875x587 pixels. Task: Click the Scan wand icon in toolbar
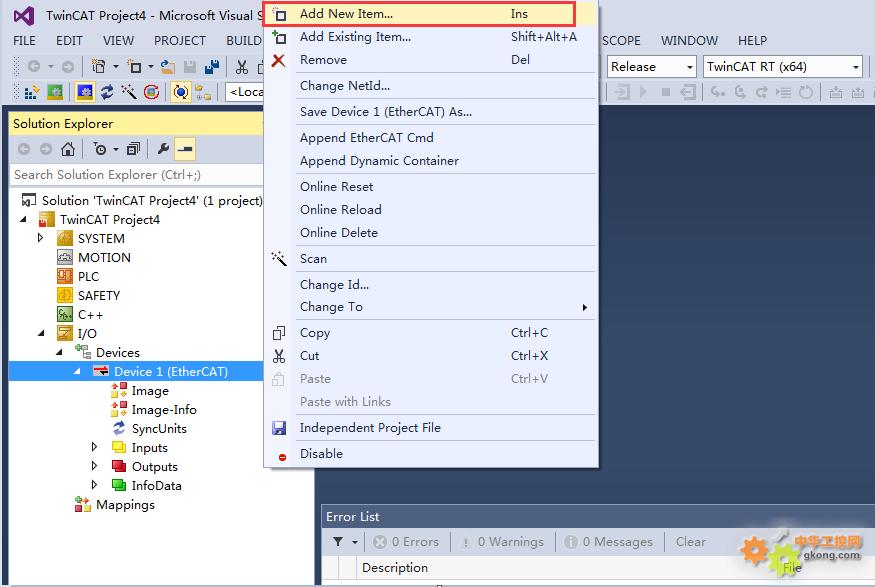pyautogui.click(x=129, y=92)
